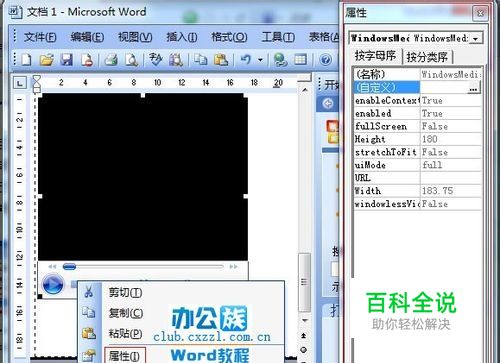
Task: Fast forward the media player
Action: [234, 267]
